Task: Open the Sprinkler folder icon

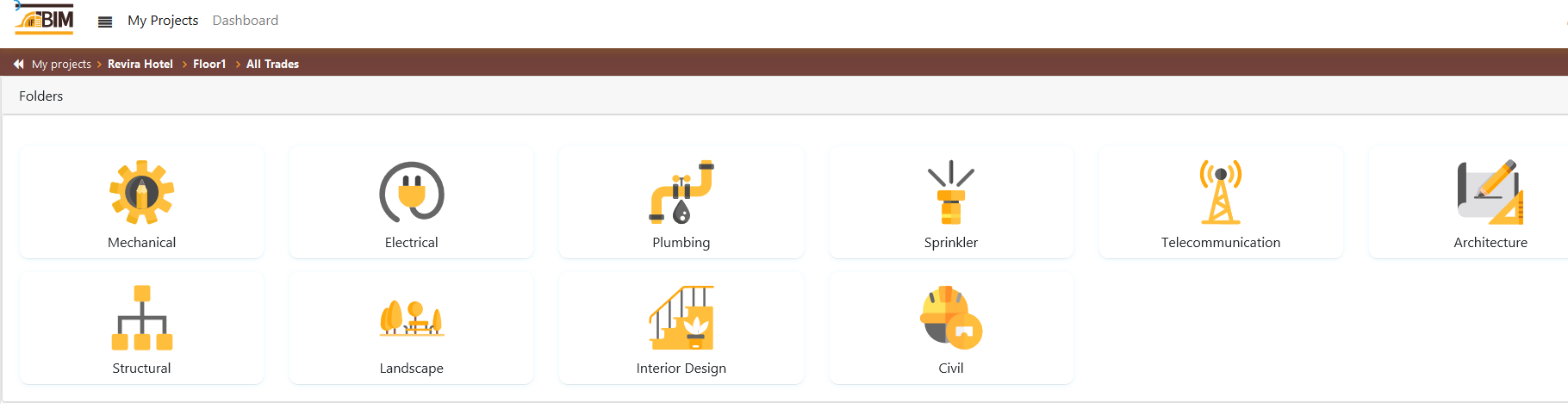Action: pos(951,192)
